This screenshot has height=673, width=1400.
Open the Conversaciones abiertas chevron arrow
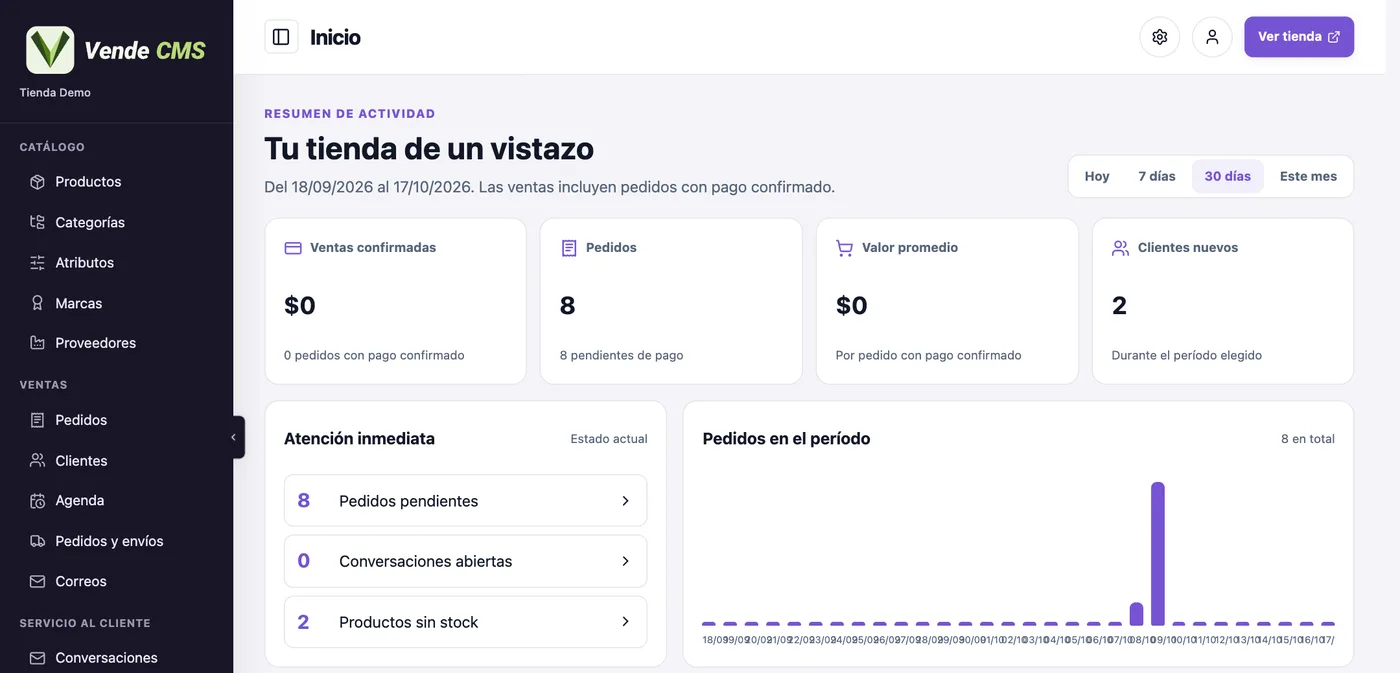tap(626, 561)
